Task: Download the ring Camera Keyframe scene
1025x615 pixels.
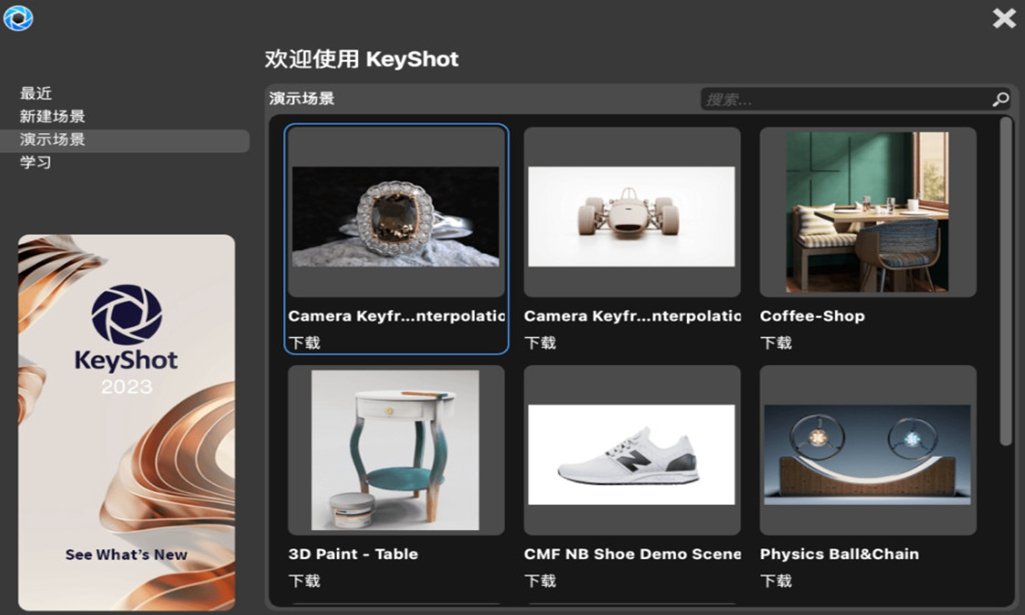Action: click(305, 342)
